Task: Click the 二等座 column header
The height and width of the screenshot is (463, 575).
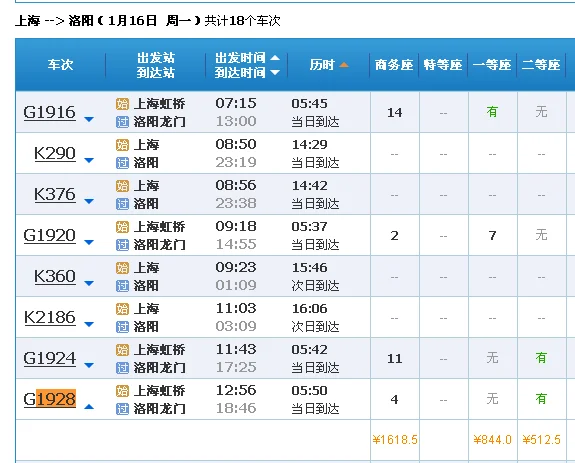Action: pos(541,65)
